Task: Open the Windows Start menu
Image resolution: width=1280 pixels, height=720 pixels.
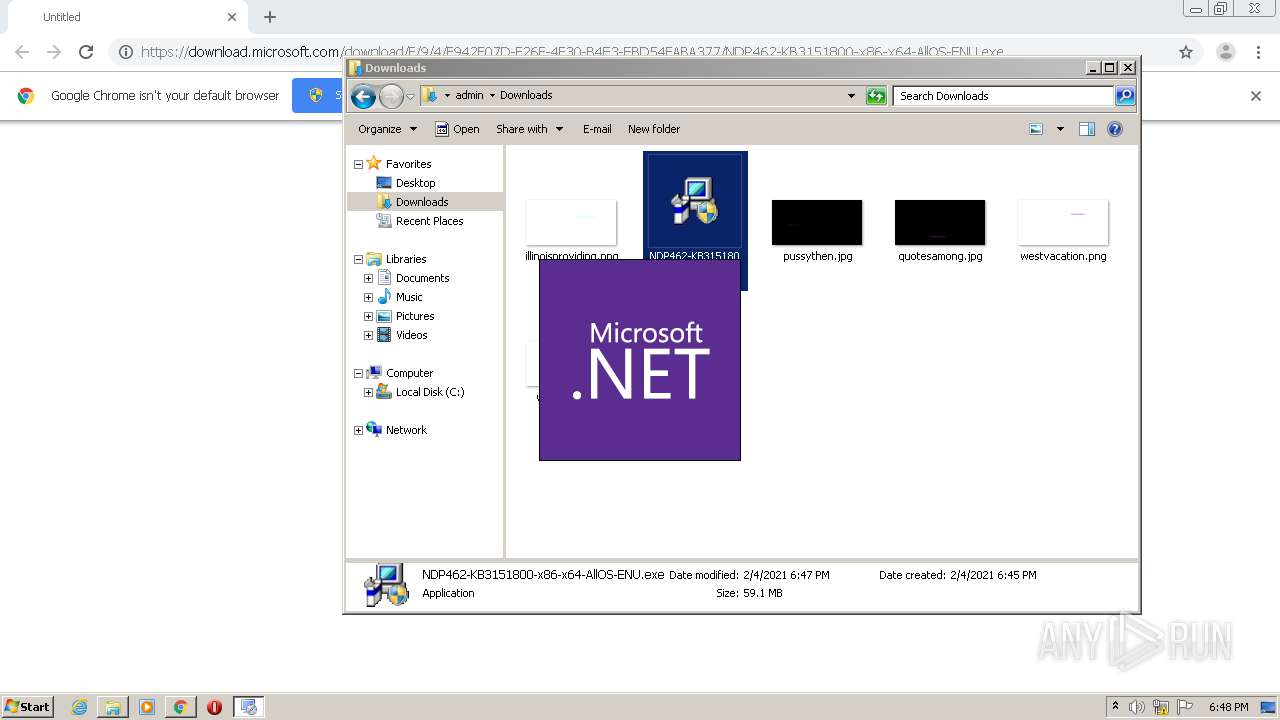Action: coord(28,707)
